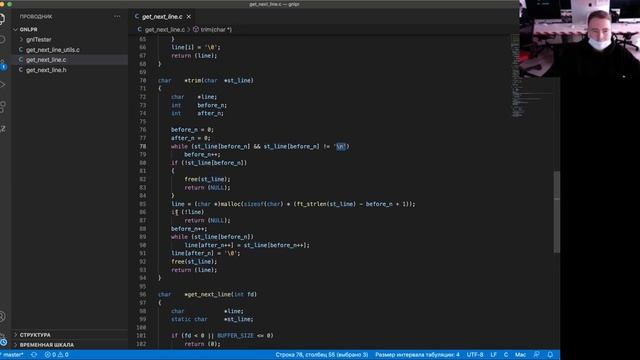The width and height of the screenshot is (640, 360).
Task: Open get_next_line_utils.c in explorer
Action: coord(53,50)
